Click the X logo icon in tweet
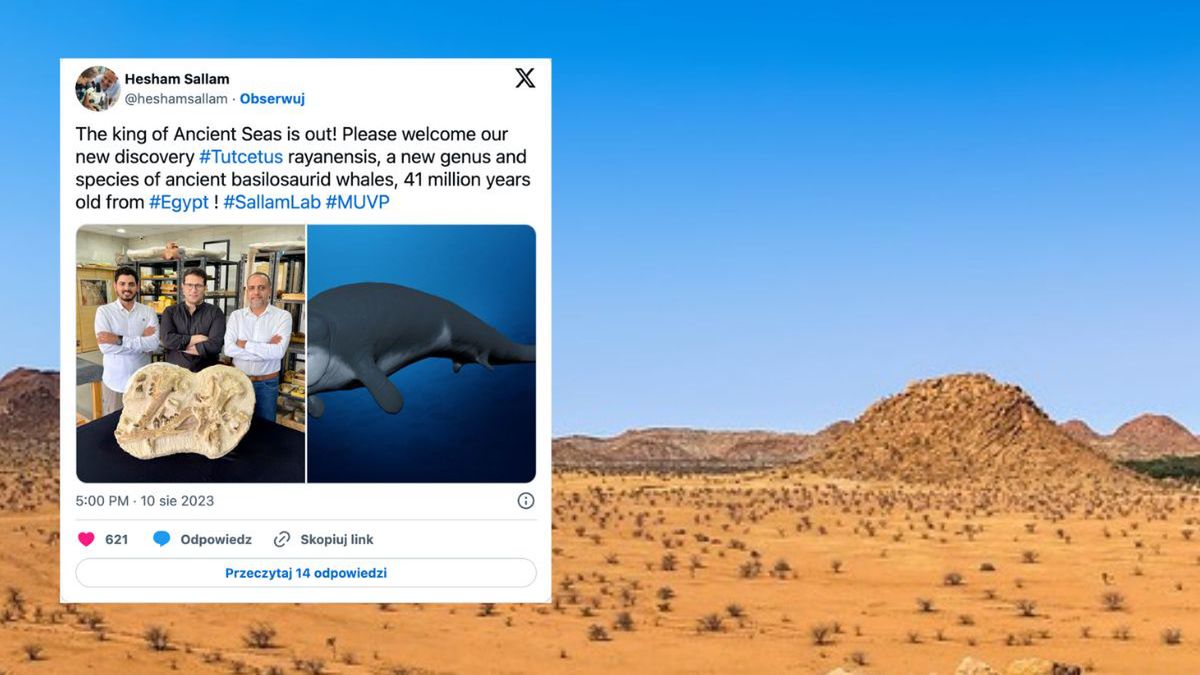 click(525, 78)
